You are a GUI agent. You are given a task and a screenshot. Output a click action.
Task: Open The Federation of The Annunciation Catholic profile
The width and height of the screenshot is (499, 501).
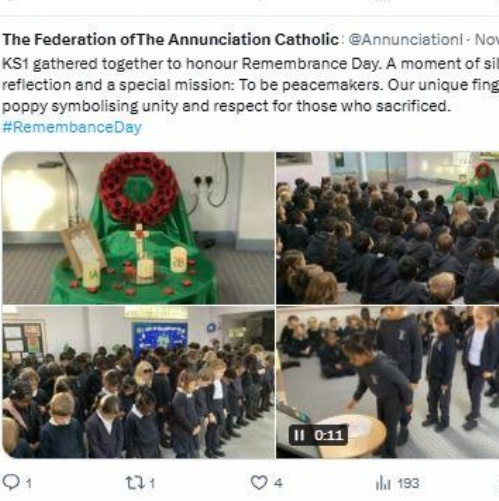tap(170, 40)
